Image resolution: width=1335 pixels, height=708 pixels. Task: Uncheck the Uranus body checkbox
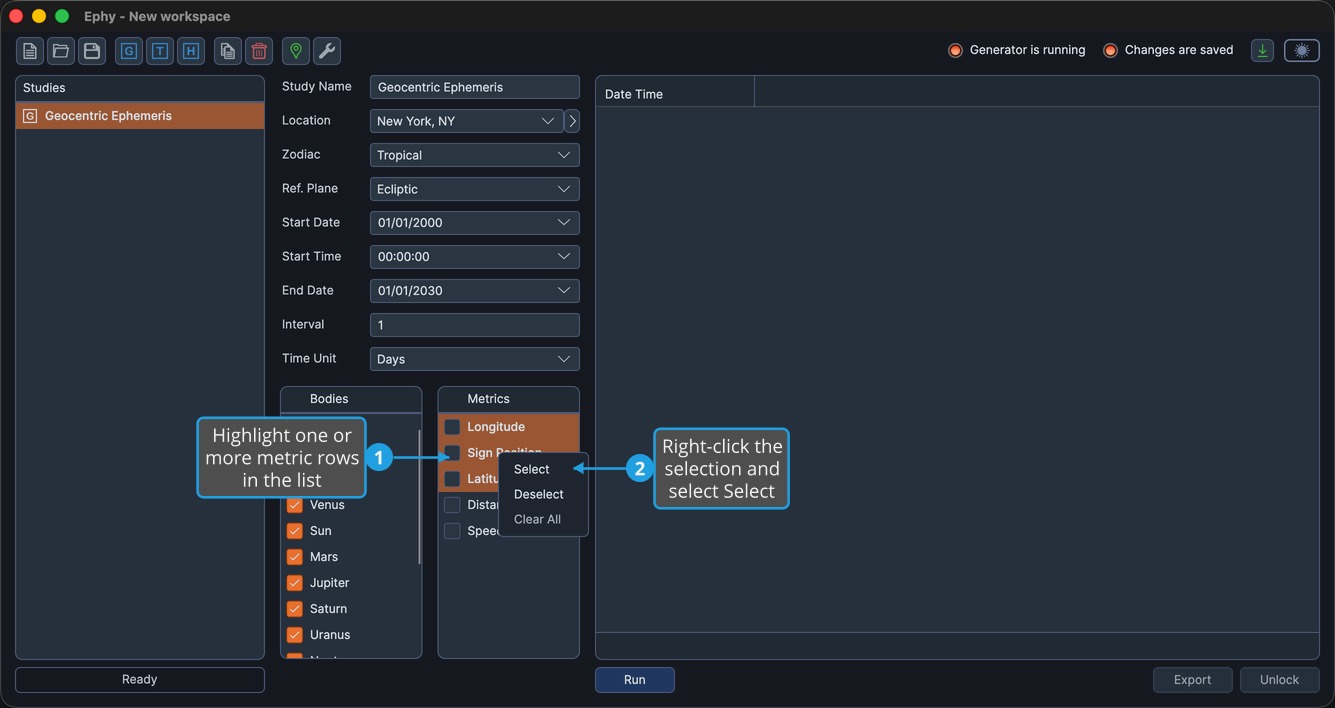[295, 635]
